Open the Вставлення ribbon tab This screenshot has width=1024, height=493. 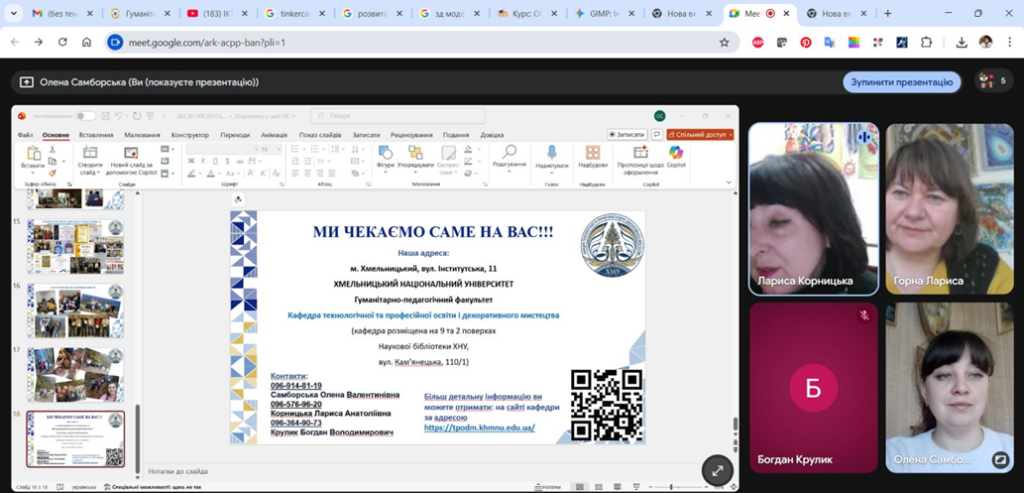click(96, 134)
